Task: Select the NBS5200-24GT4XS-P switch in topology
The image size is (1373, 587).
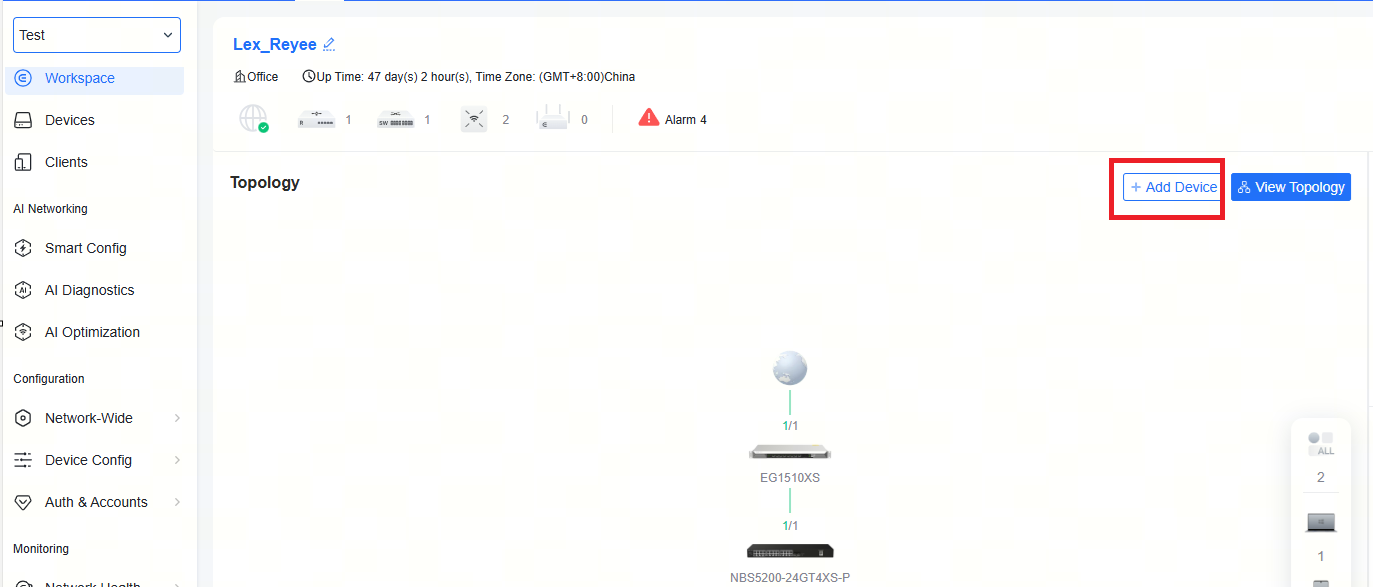Action: coord(789,551)
